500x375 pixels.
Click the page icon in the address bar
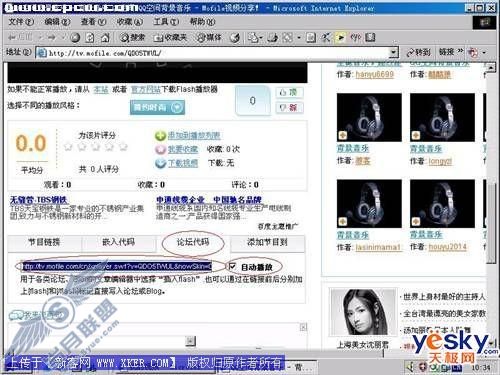[x=42, y=53]
